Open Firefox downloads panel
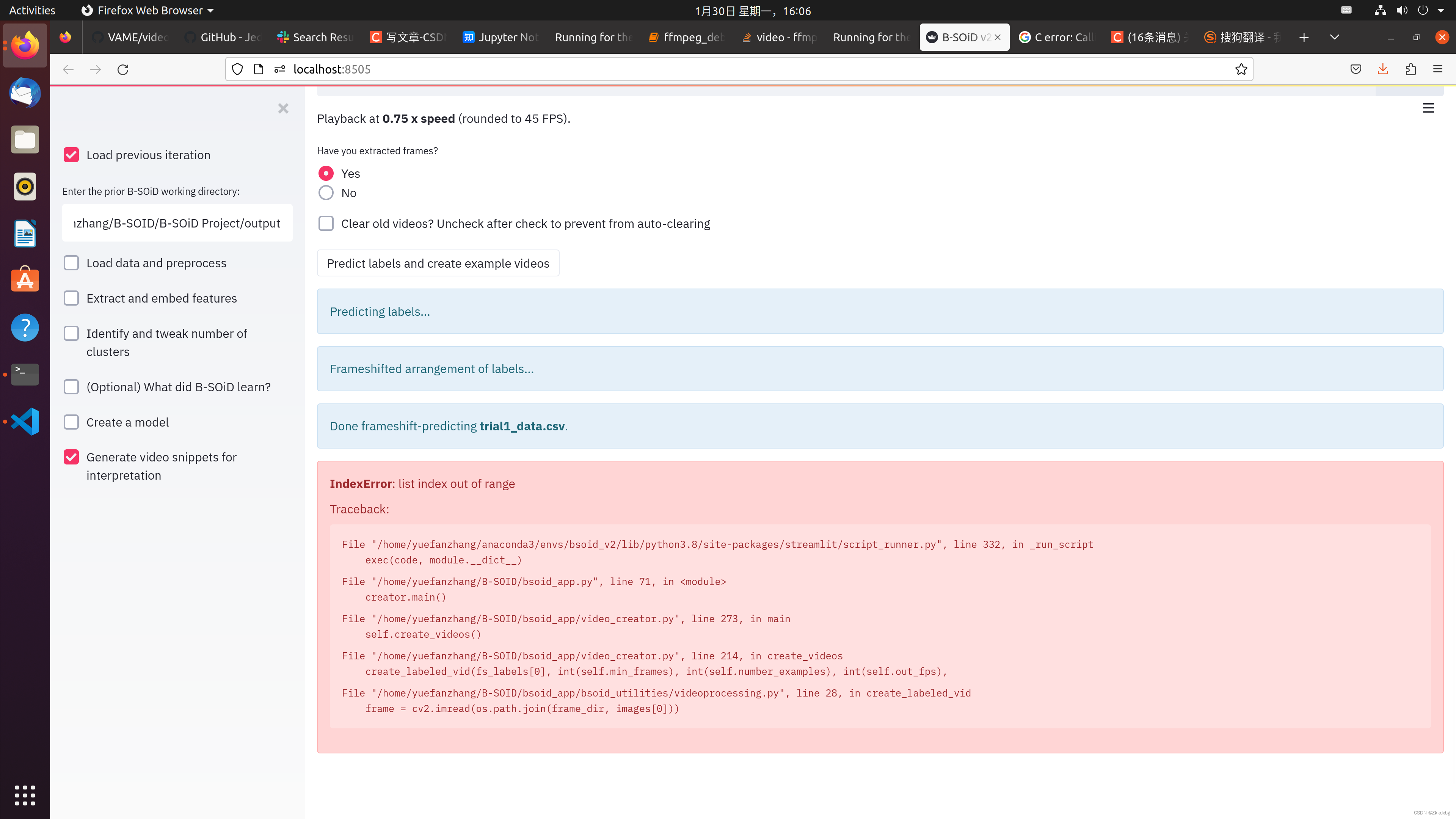This screenshot has height=819, width=1456. tap(1382, 69)
